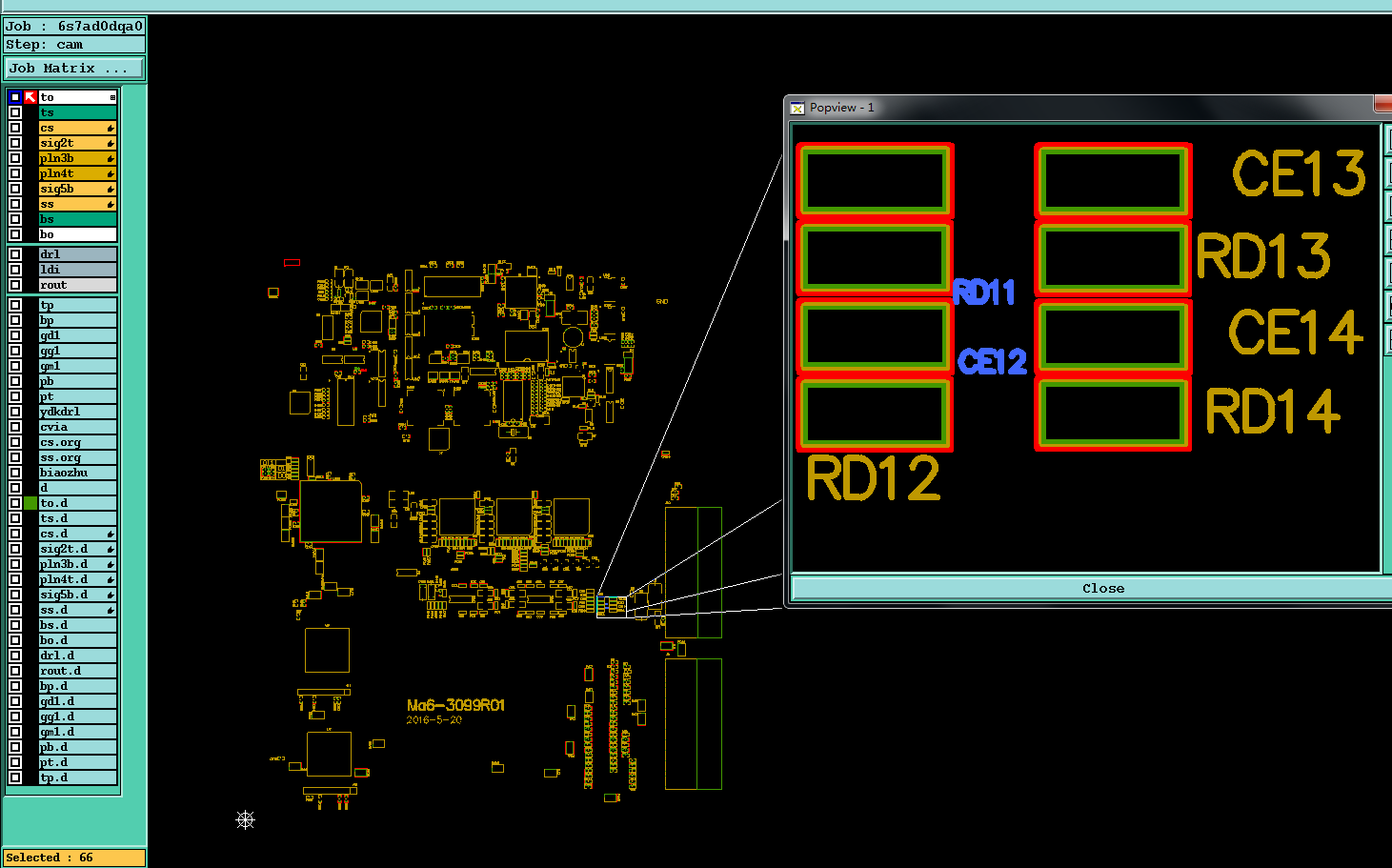
Task: Click the signal icon on the cs layer row
Action: pos(111,128)
